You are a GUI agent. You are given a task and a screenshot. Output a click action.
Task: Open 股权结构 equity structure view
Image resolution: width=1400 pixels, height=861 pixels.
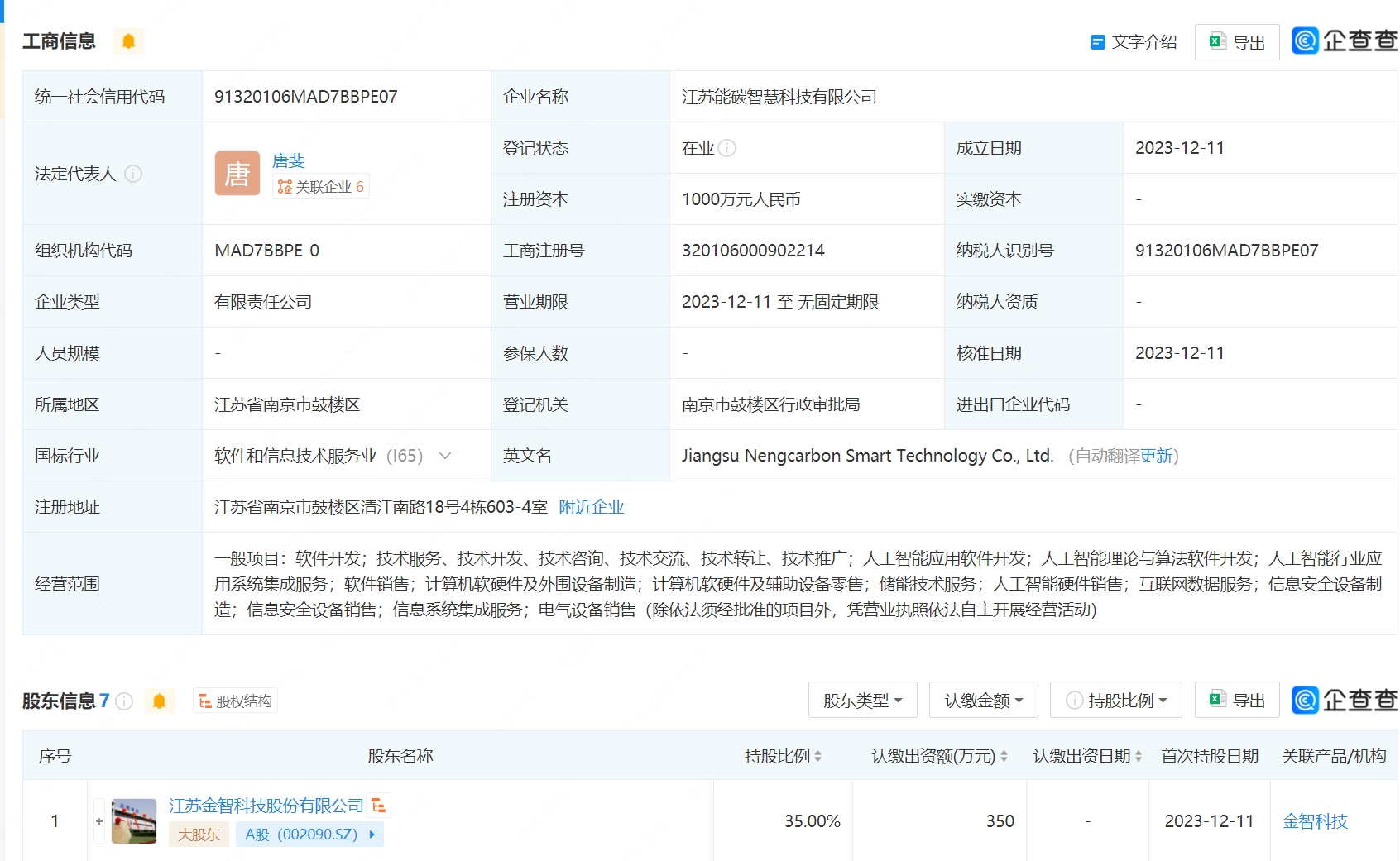(235, 701)
